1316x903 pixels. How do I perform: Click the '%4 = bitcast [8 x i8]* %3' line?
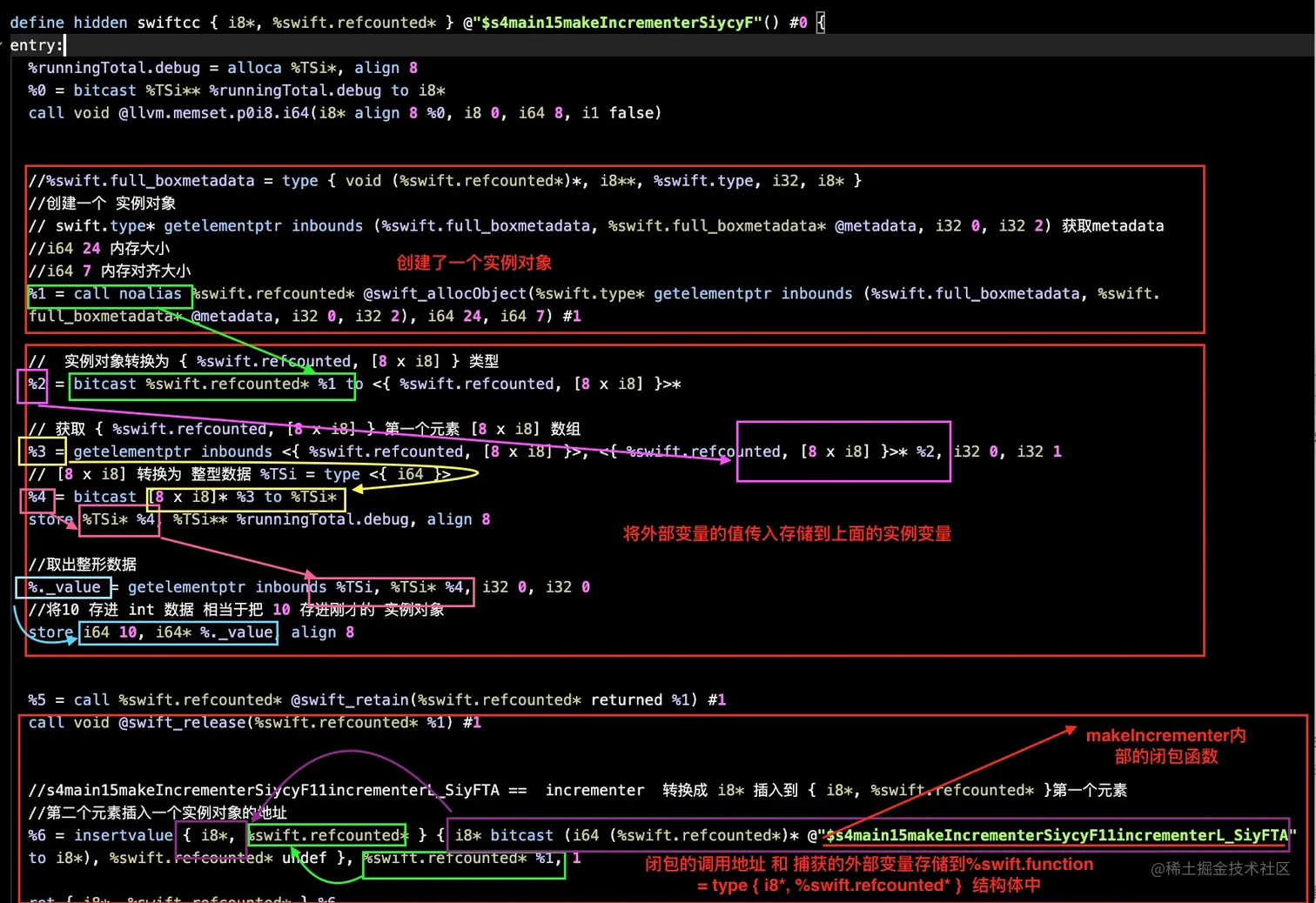tap(183, 497)
